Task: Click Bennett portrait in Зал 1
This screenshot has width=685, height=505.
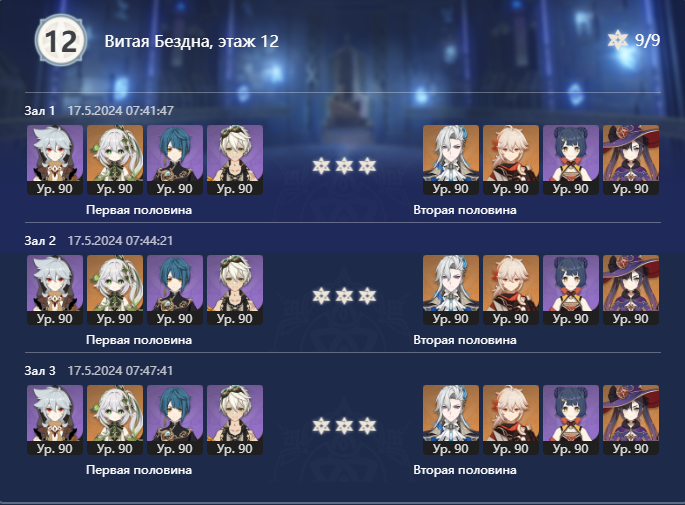Action: click(x=235, y=159)
